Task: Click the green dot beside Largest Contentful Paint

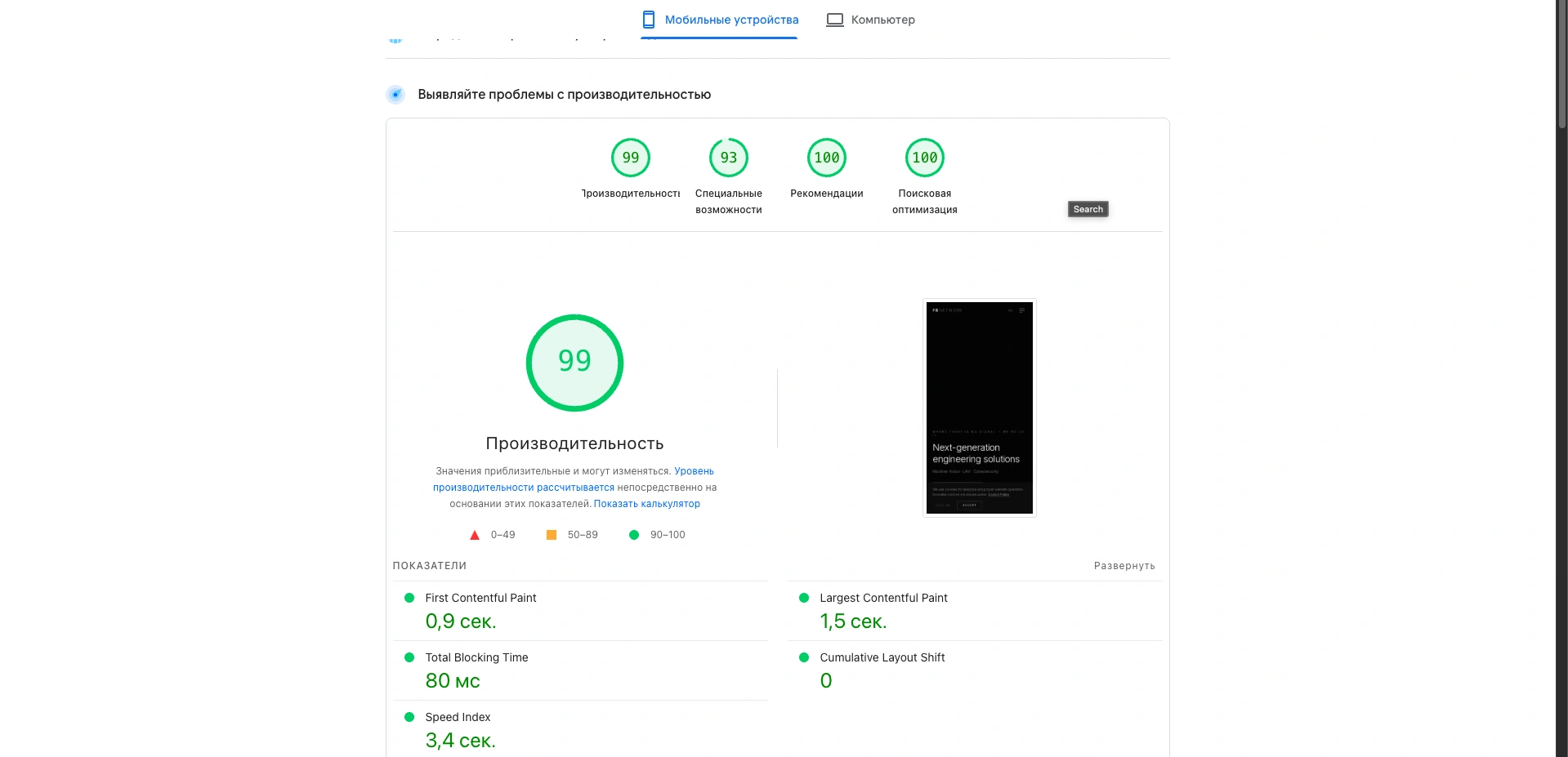Action: point(804,598)
